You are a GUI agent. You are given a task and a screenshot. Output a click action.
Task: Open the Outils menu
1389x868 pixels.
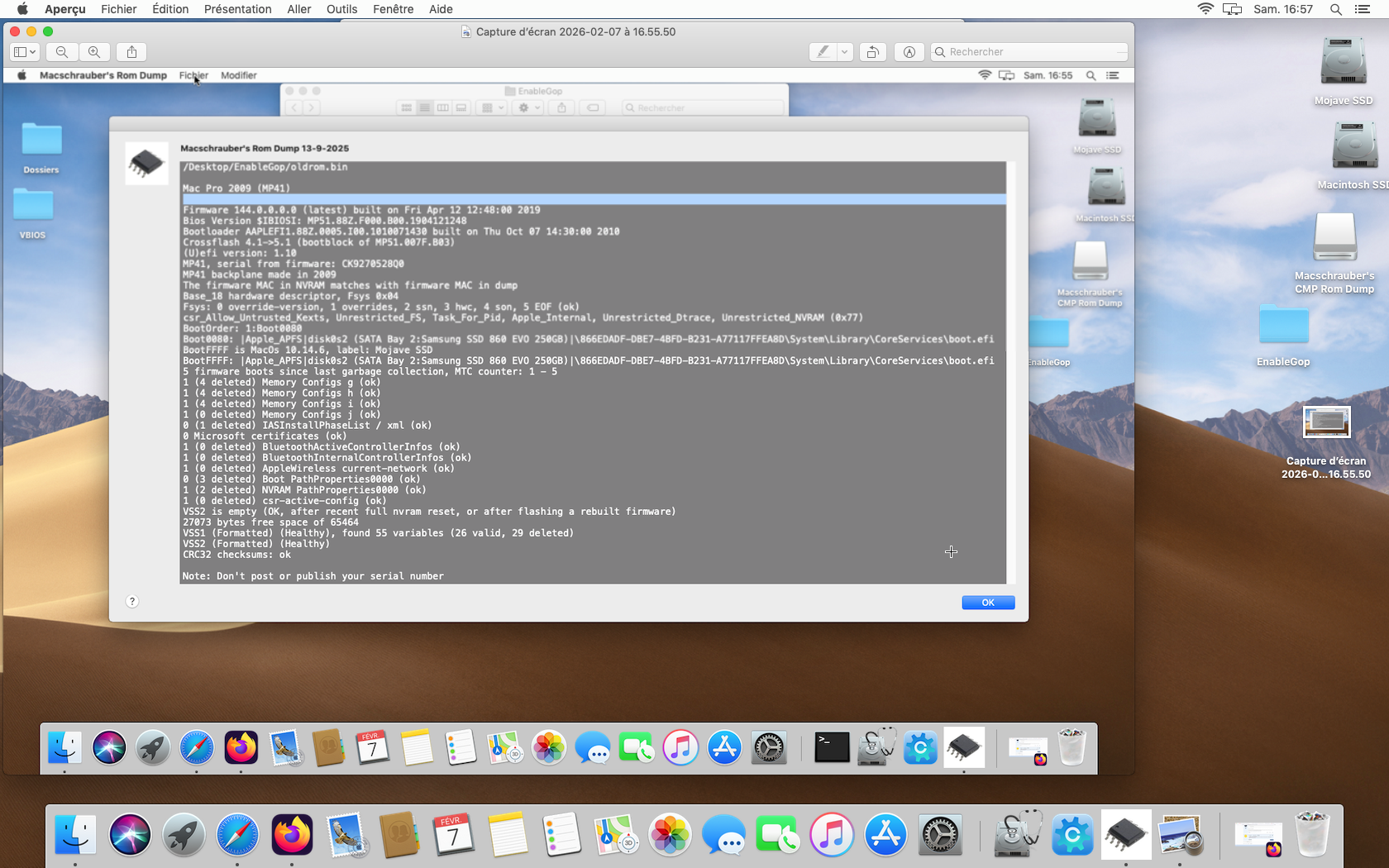tap(342, 9)
